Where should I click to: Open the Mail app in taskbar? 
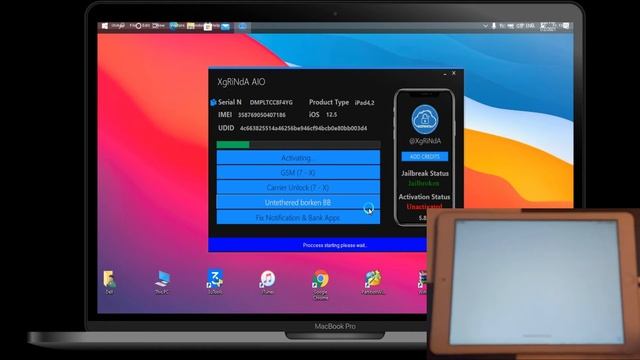pyautogui.click(x=225, y=27)
